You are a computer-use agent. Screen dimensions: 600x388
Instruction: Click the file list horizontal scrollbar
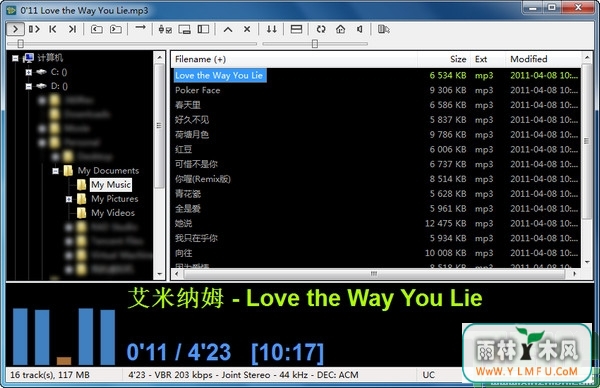click(x=374, y=274)
